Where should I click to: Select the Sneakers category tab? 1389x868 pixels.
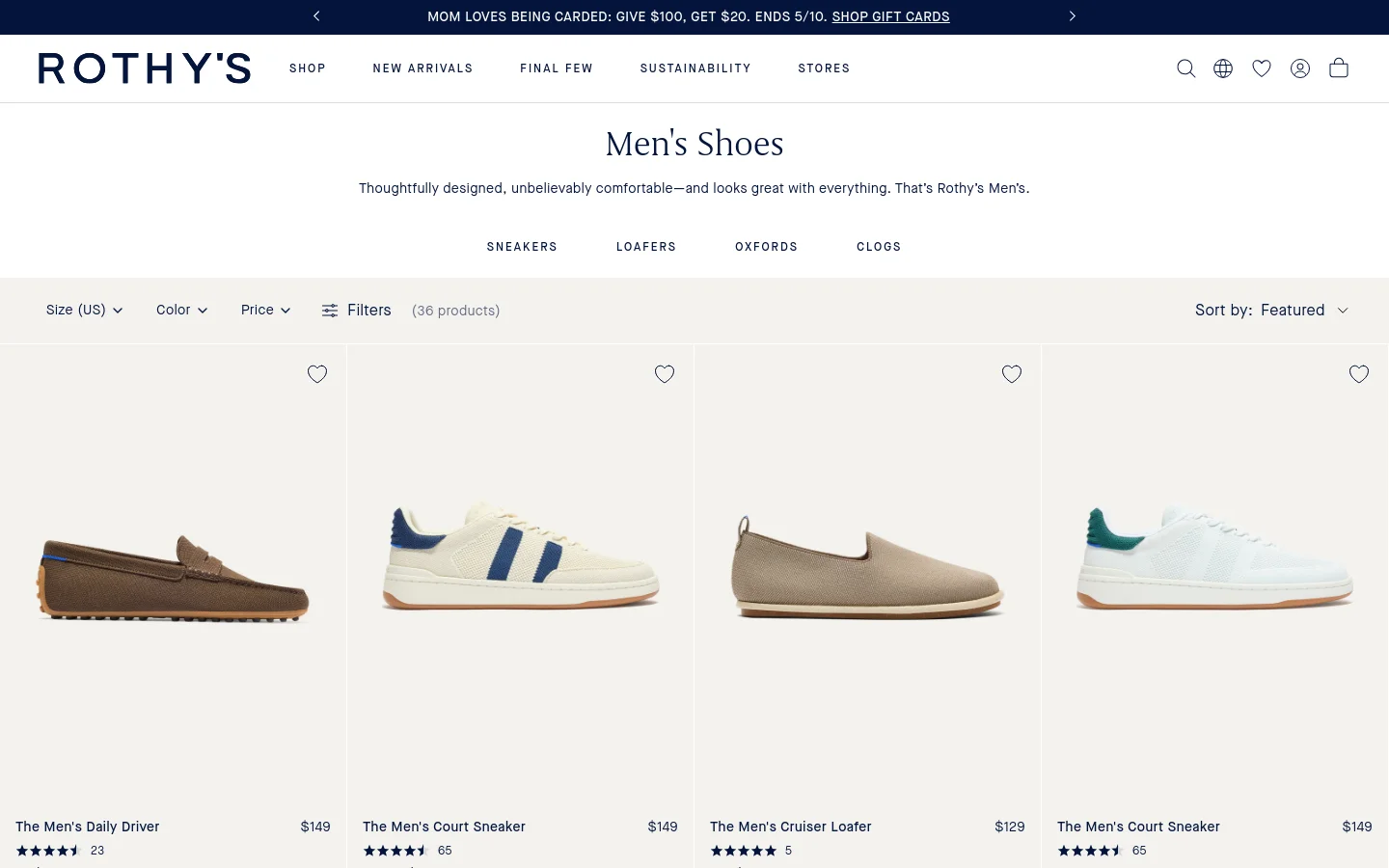522,247
